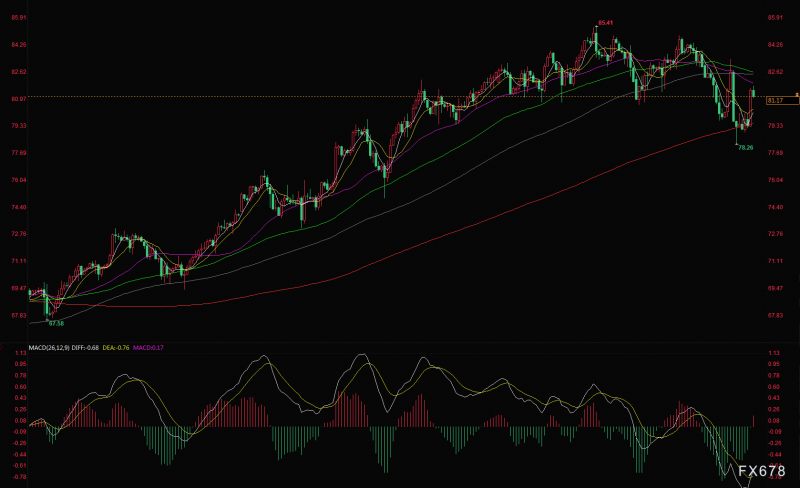The height and width of the screenshot is (488, 800).
Task: Click 0.60 on the left MACD axis
Action: [21, 387]
